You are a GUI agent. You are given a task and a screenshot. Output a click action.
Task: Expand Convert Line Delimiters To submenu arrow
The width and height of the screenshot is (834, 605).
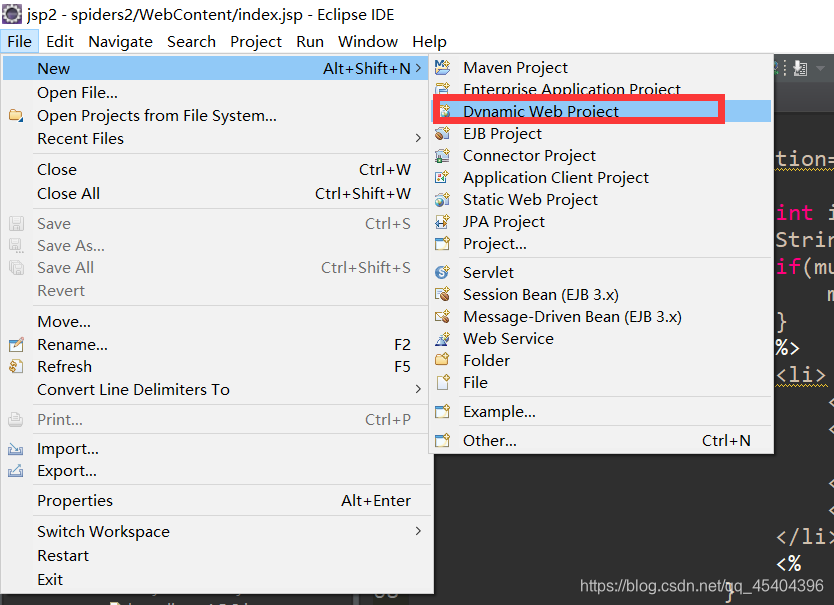418,389
